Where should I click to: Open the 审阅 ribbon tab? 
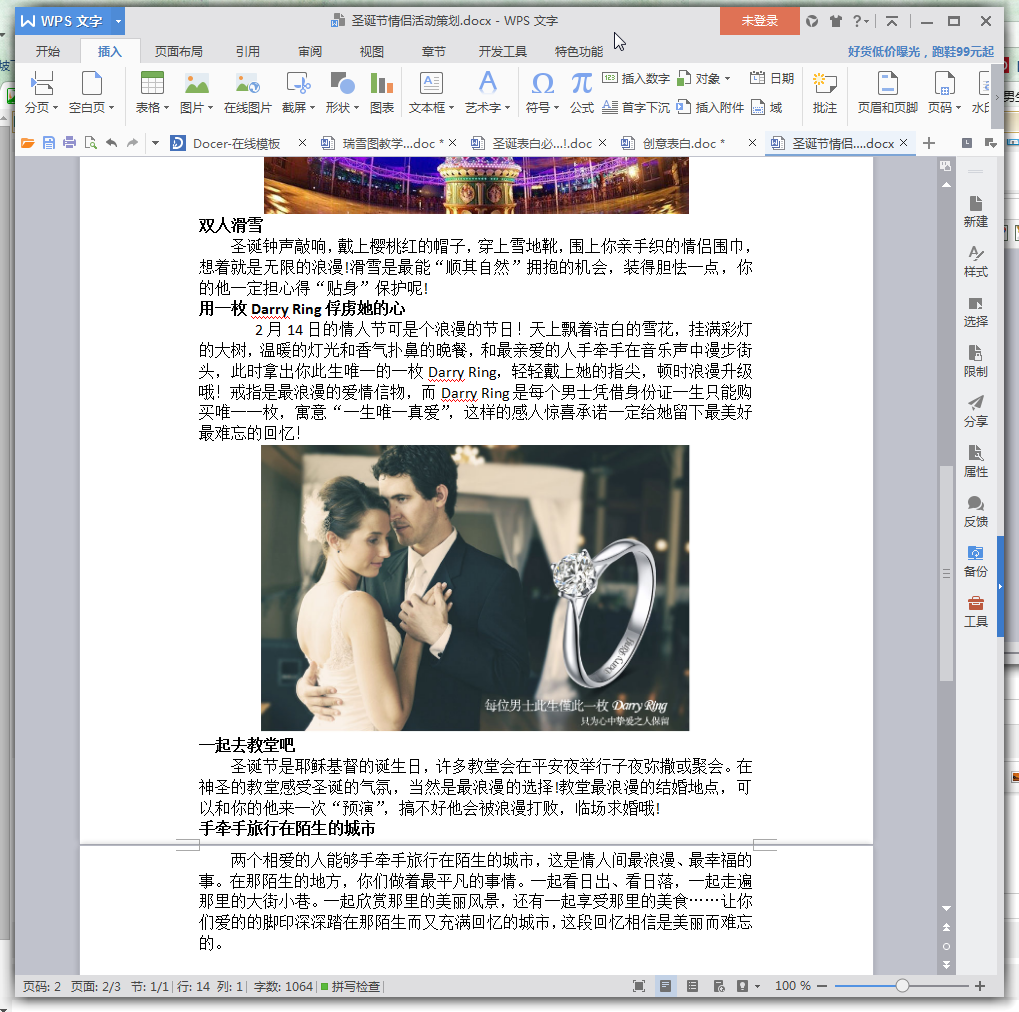tap(310, 51)
